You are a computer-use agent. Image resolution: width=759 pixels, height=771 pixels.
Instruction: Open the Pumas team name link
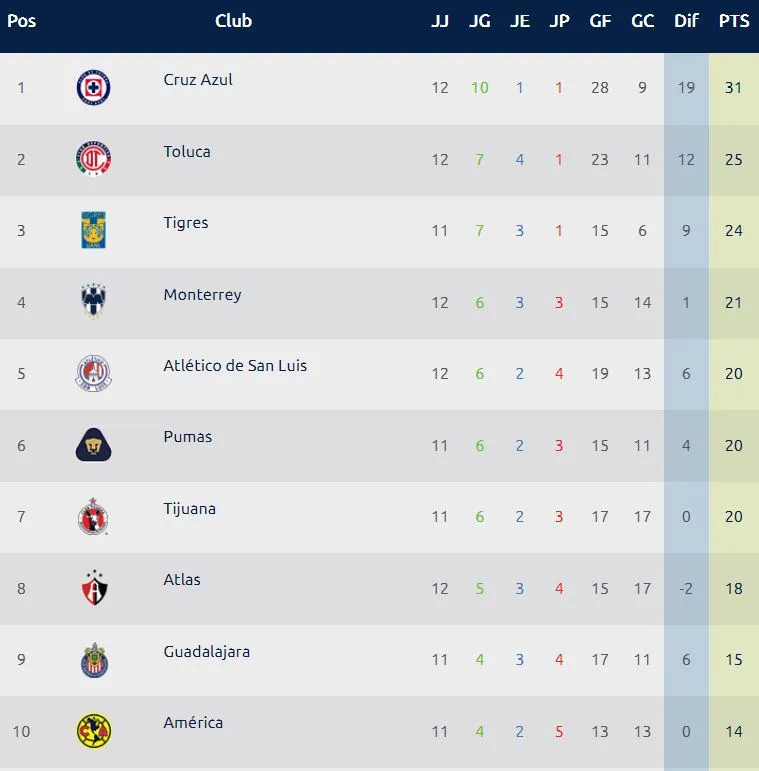pyautogui.click(x=188, y=437)
